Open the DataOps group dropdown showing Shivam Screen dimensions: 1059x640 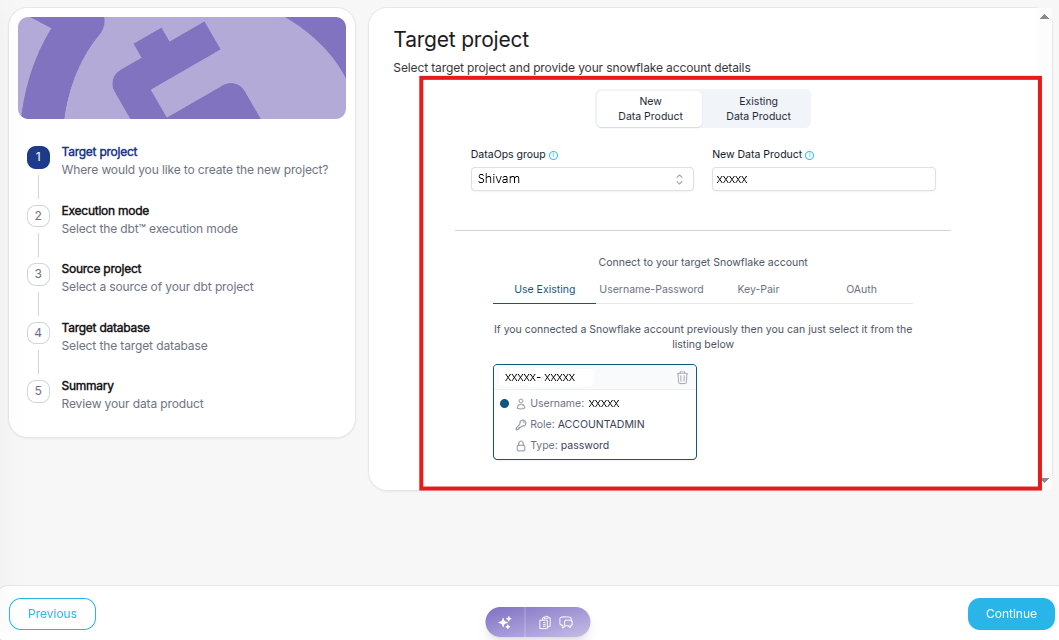coord(582,179)
